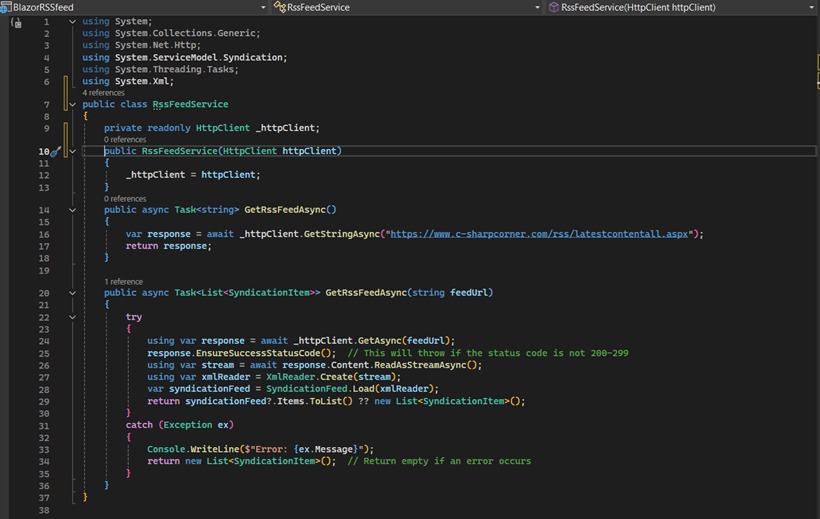Click the document outline icon beside line 1

(16, 22)
